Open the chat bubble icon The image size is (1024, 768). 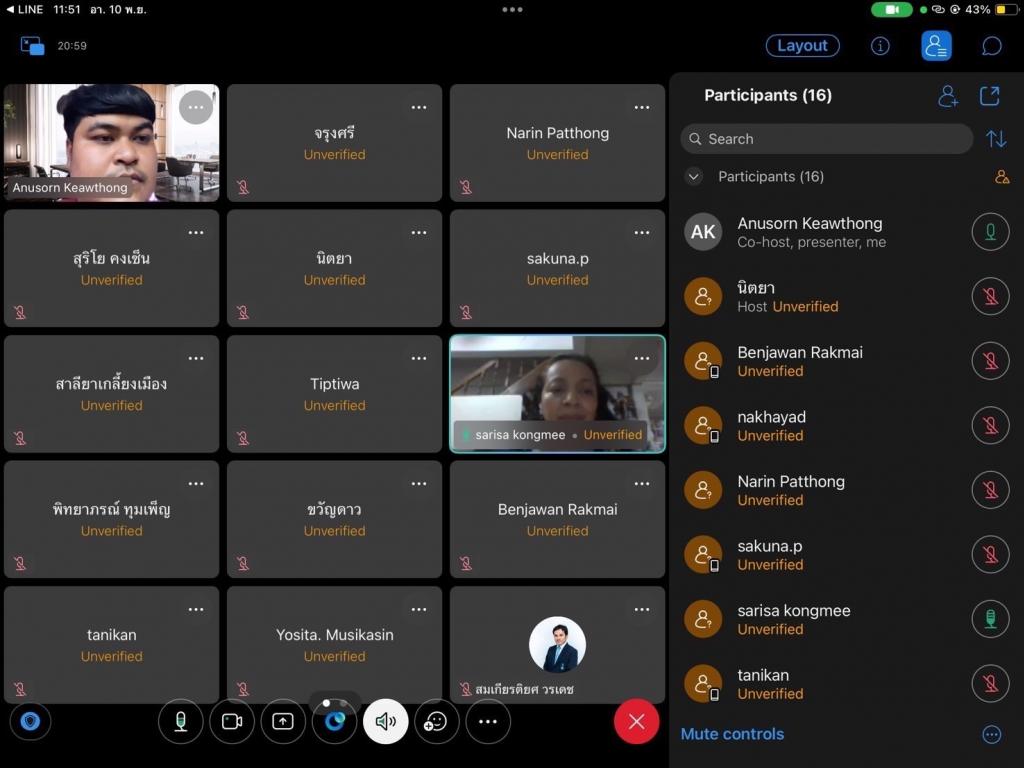(x=991, y=46)
